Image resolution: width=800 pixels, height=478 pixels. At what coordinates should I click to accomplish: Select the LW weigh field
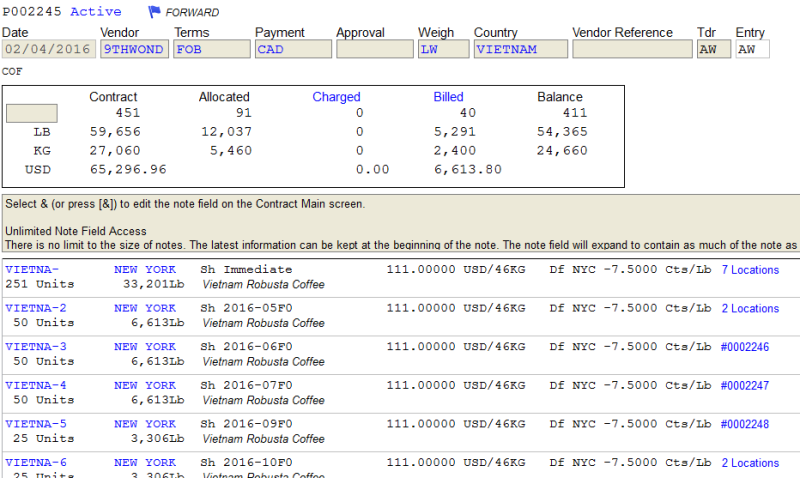tap(443, 49)
